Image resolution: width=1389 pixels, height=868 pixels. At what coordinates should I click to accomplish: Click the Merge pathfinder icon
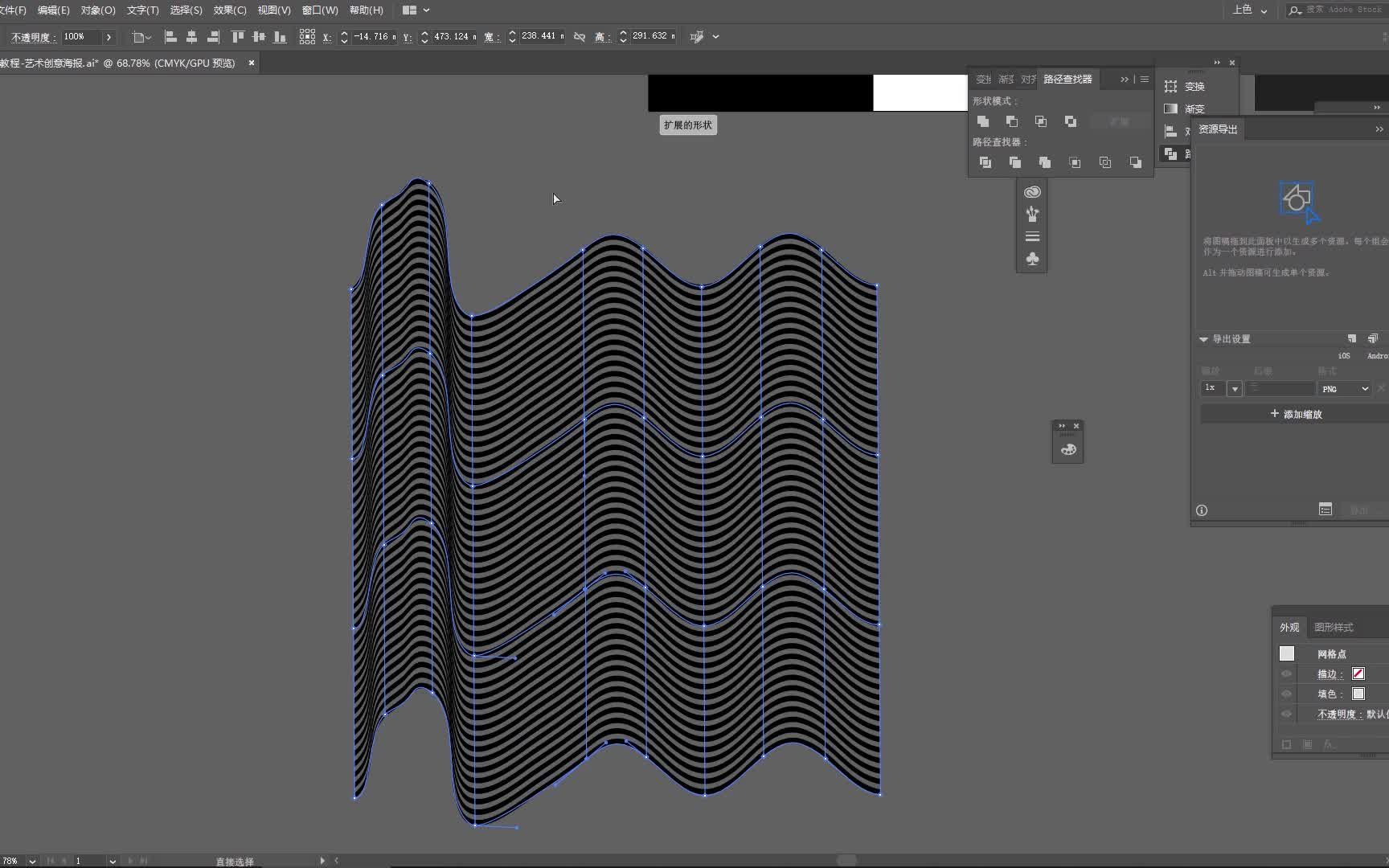(1045, 162)
